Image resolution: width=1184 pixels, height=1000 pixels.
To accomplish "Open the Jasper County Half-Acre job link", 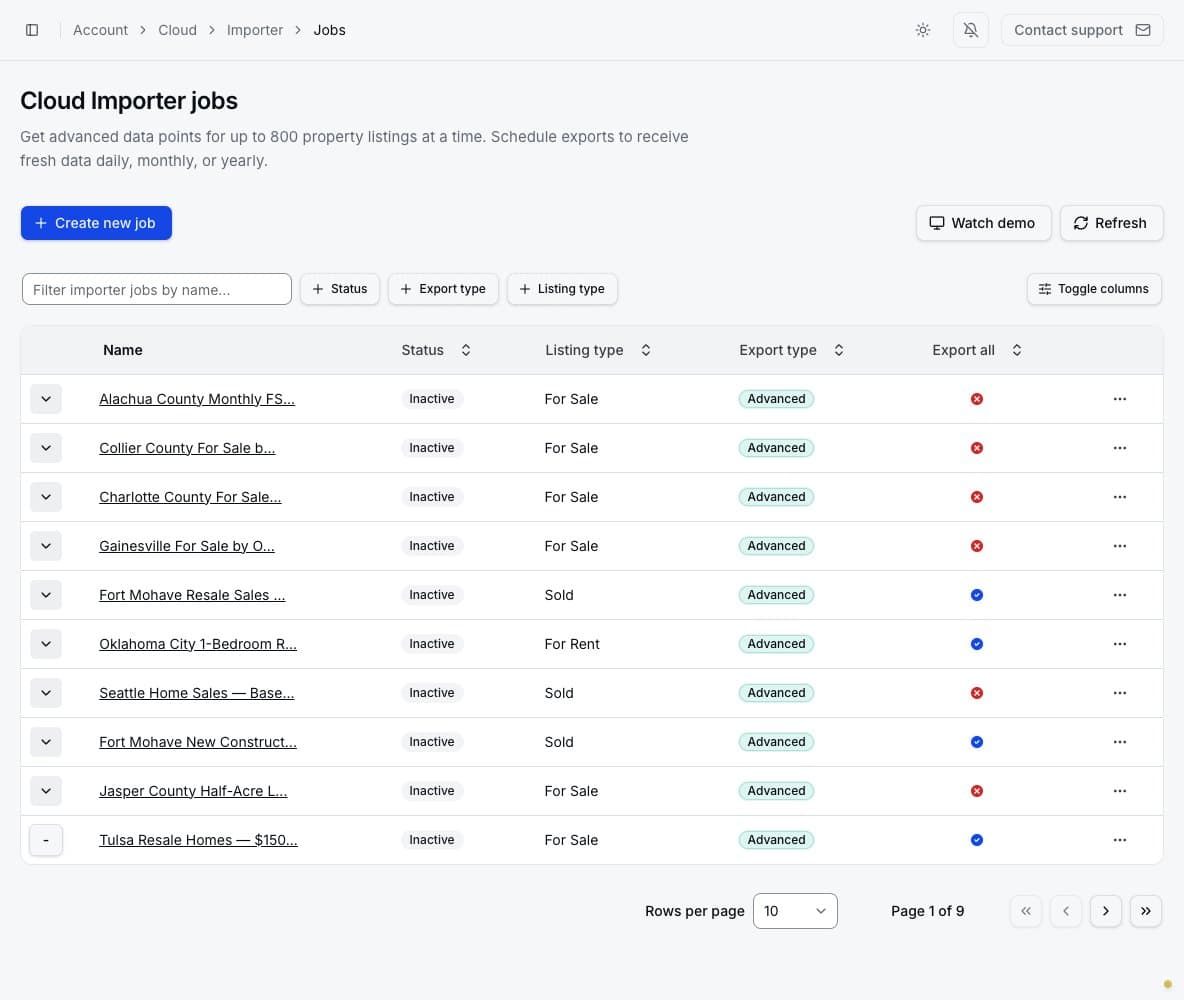I will coord(193,791).
